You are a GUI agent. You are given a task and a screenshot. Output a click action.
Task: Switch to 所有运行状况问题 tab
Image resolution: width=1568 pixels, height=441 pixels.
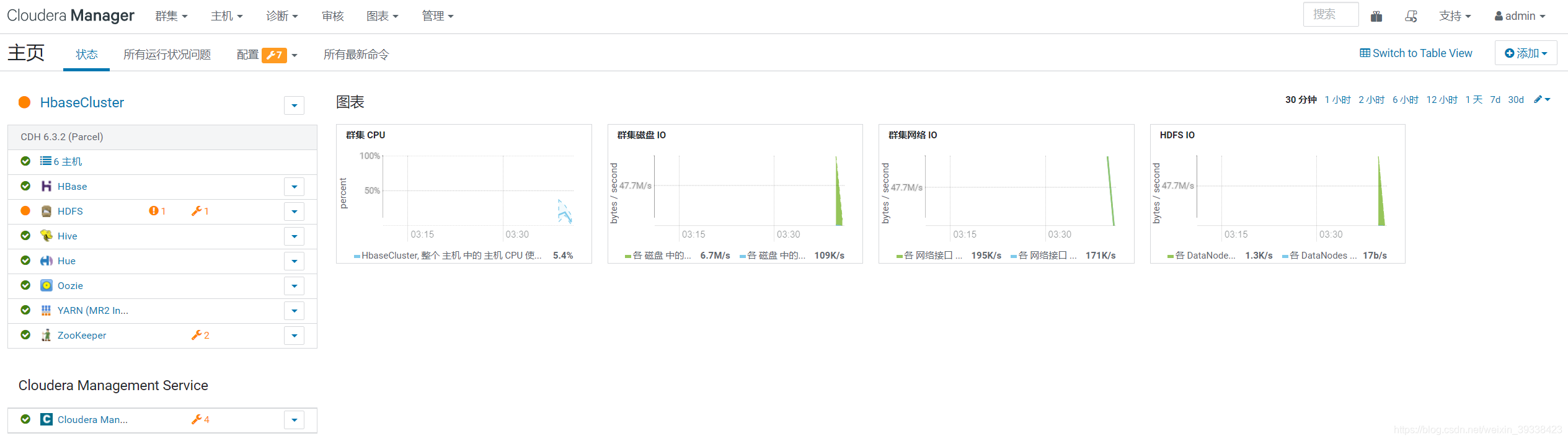(x=167, y=55)
